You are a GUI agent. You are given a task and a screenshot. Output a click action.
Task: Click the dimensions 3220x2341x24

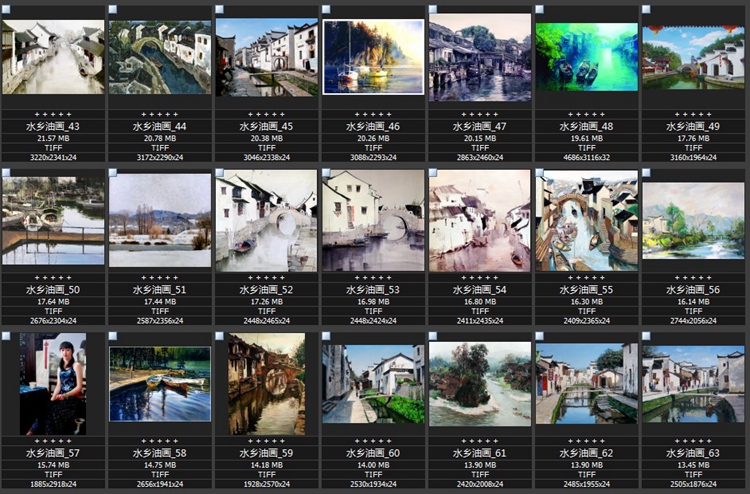[x=53, y=157]
